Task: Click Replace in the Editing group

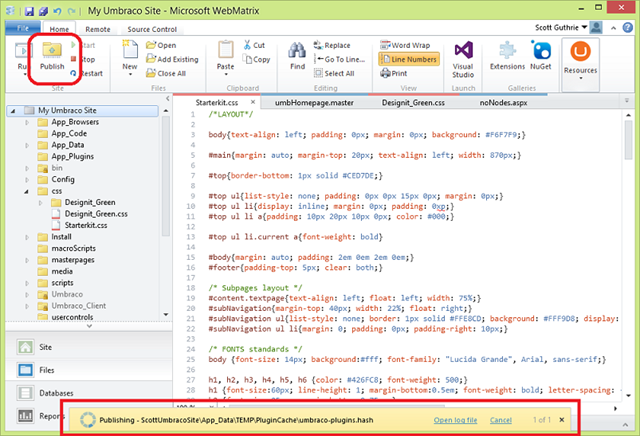Action: (332, 45)
